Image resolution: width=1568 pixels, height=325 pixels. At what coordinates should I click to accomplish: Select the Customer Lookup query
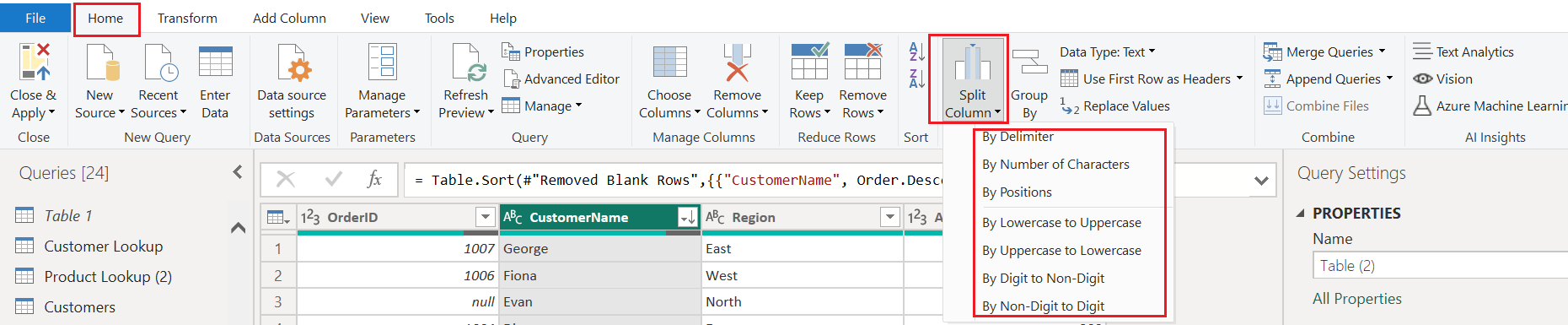(104, 246)
